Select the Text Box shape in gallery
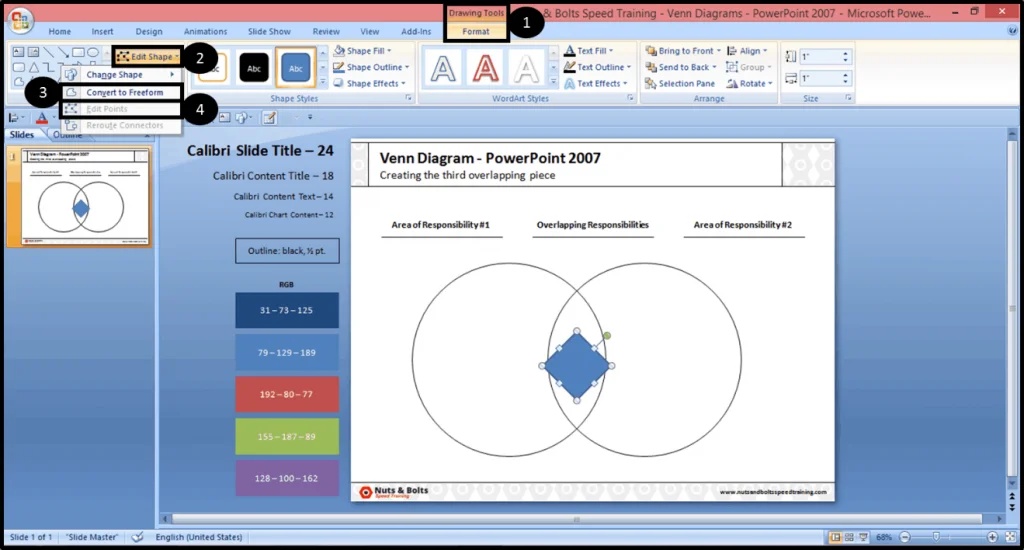 (18, 52)
